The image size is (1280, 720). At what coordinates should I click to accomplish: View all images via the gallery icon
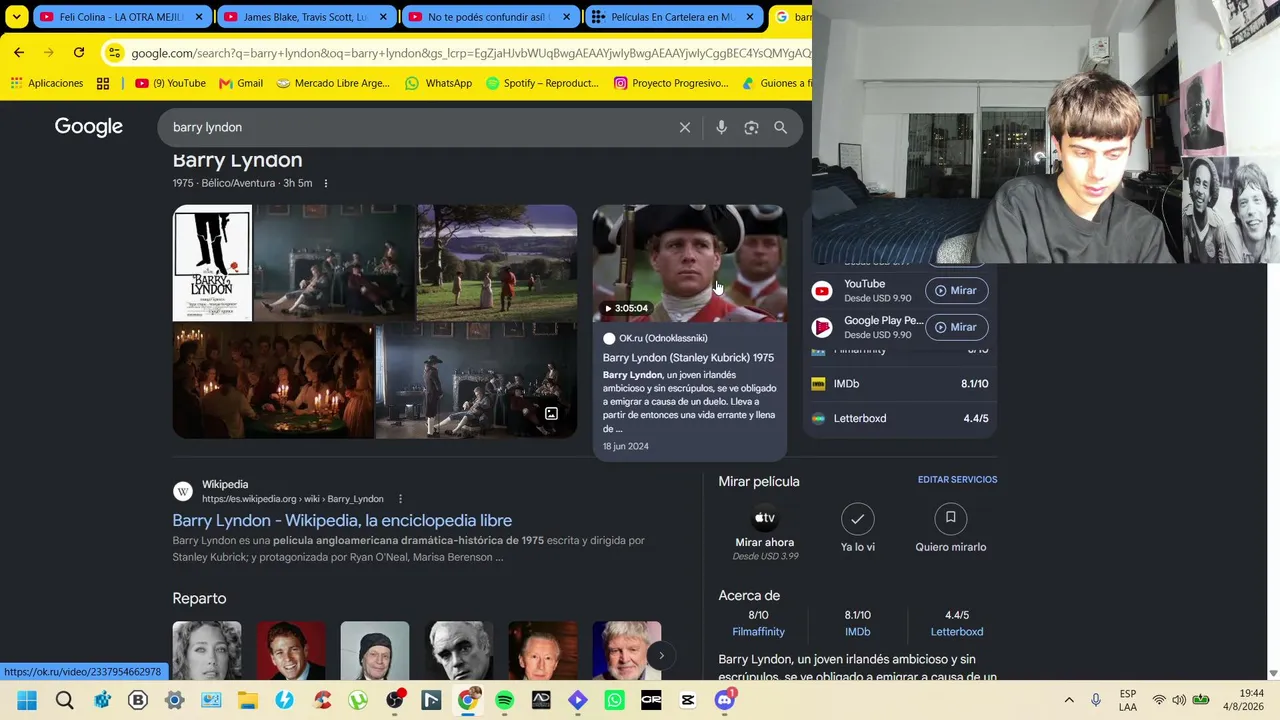551,413
